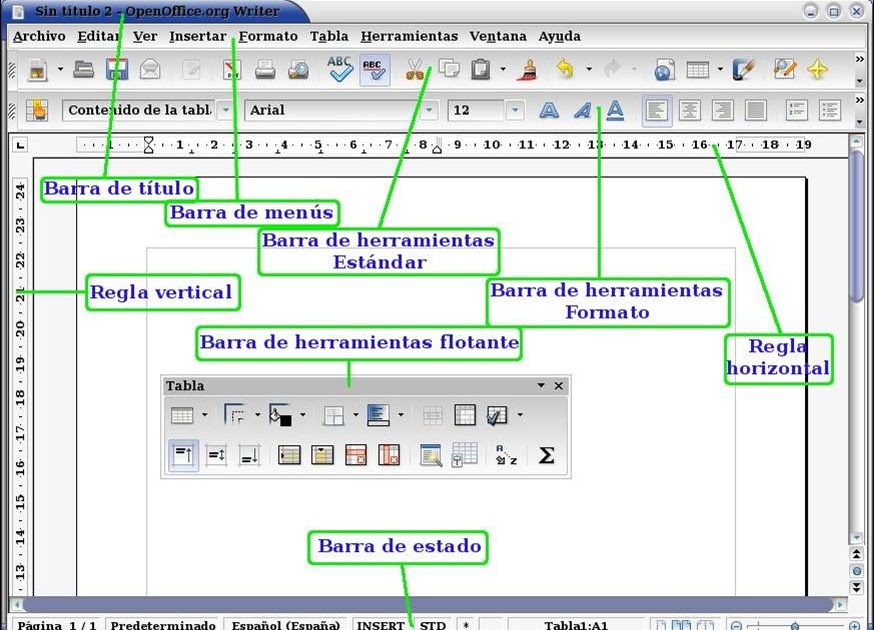Viewport: 874px width, 630px height.
Task: Open the New document dropdown arrow
Action: coord(60,70)
